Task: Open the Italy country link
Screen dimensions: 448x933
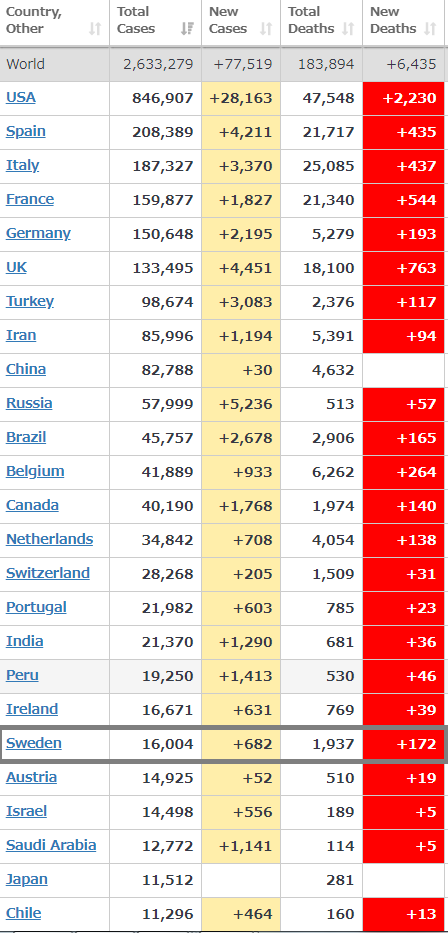Action: (23, 165)
